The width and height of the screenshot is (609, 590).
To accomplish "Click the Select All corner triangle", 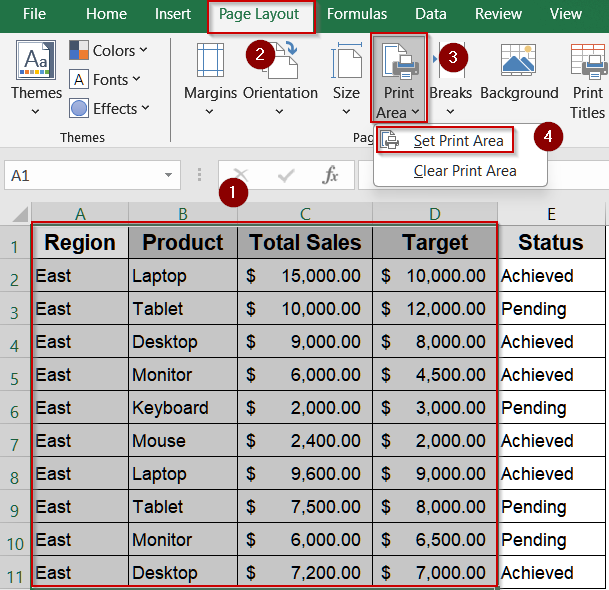I will 20,214.
